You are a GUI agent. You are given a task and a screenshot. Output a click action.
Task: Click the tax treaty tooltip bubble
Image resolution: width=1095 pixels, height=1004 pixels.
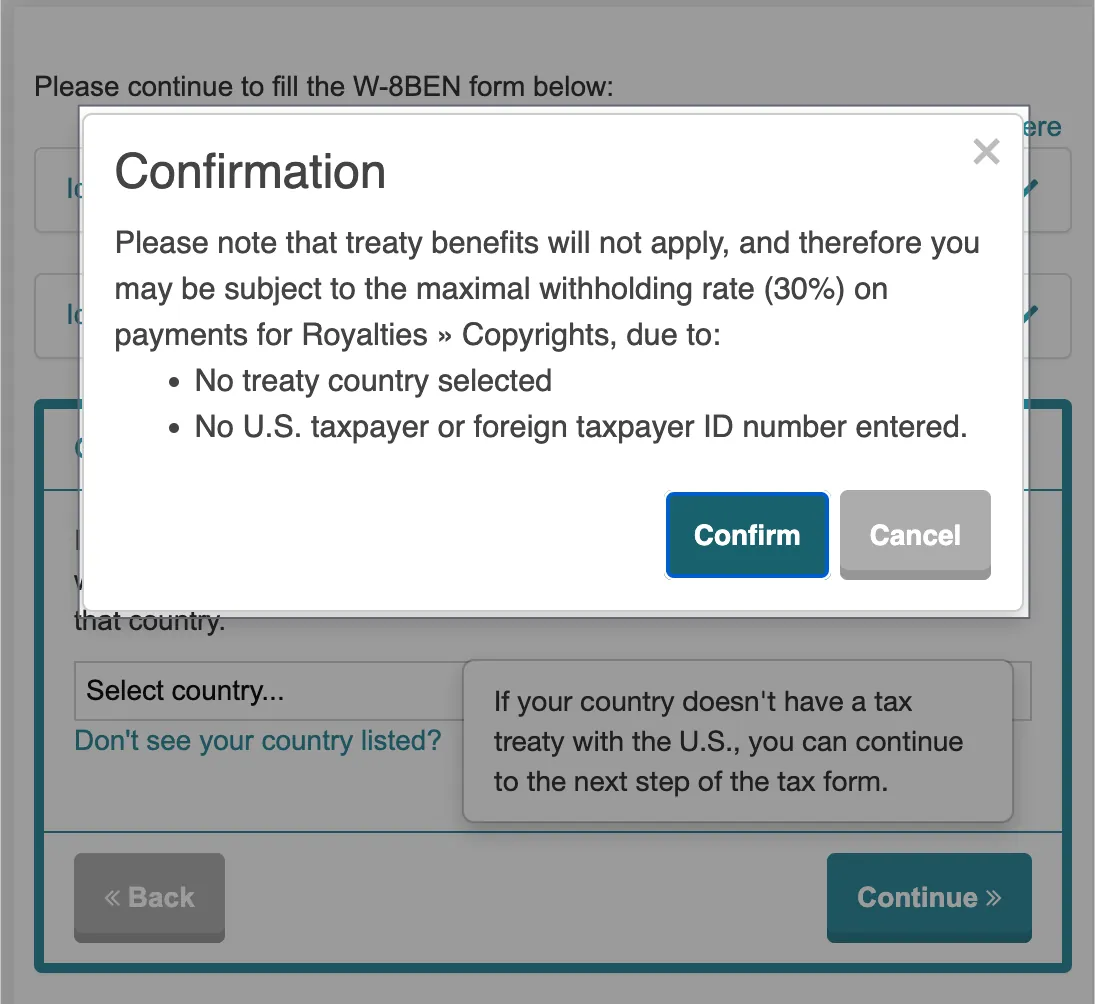(737, 741)
